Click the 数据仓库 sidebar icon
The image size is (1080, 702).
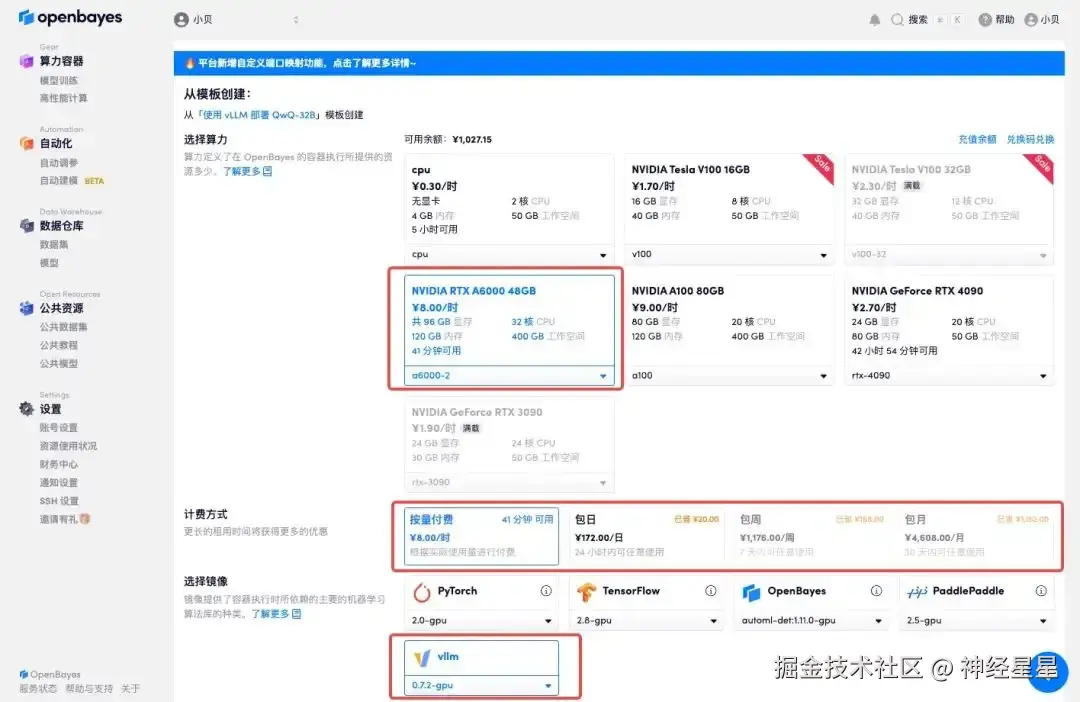[x=26, y=225]
